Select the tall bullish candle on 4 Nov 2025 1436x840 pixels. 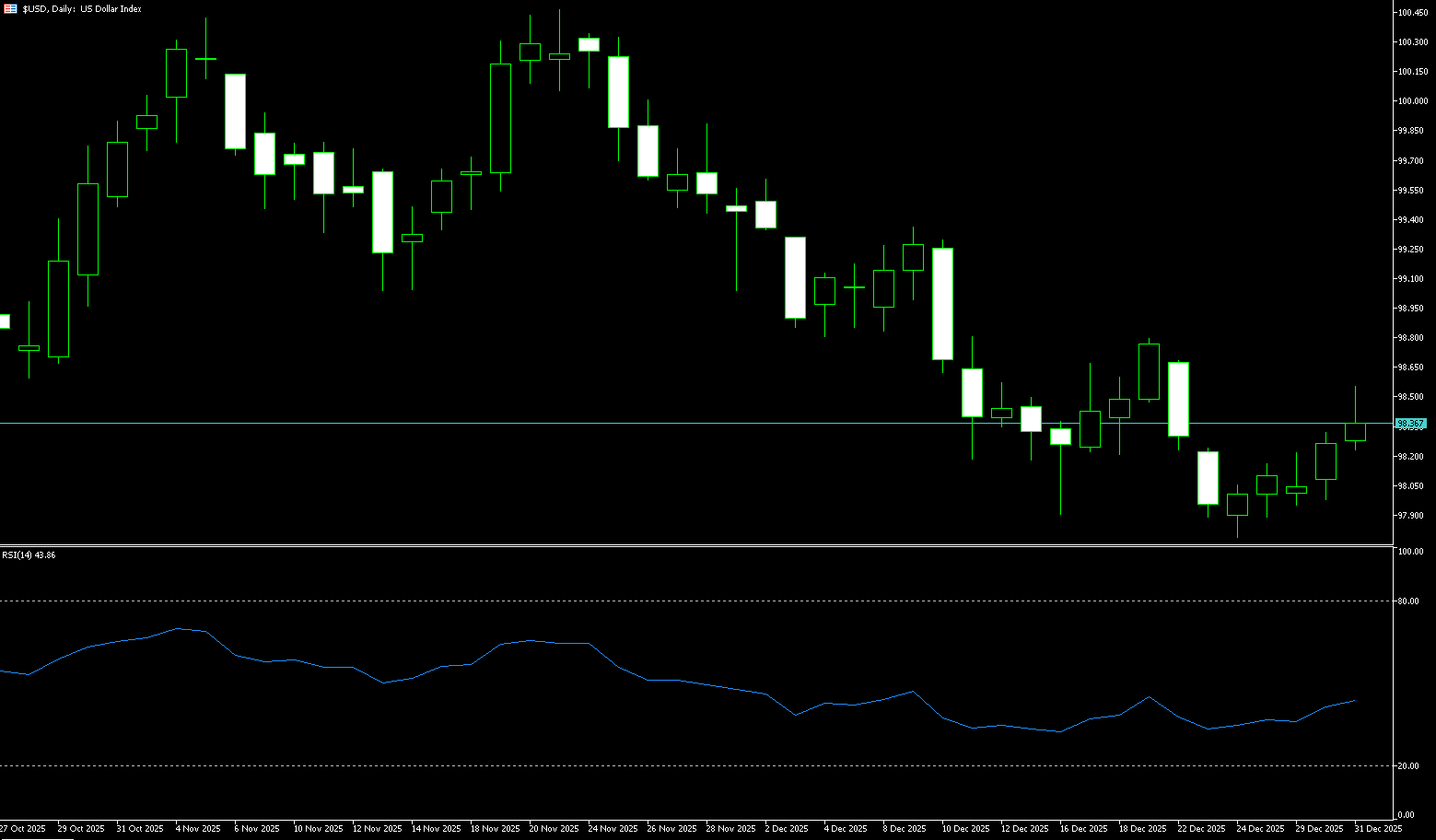[176, 73]
